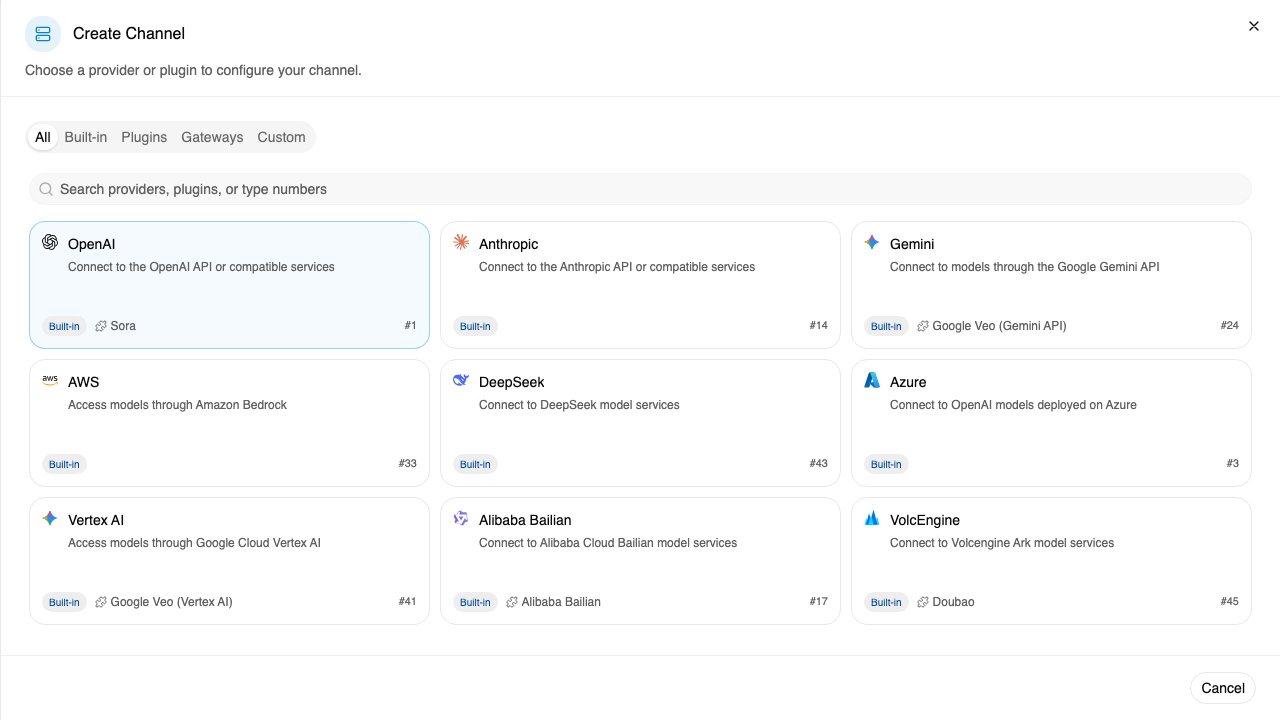
Task: Switch to the Built-in tab
Action: click(86, 137)
